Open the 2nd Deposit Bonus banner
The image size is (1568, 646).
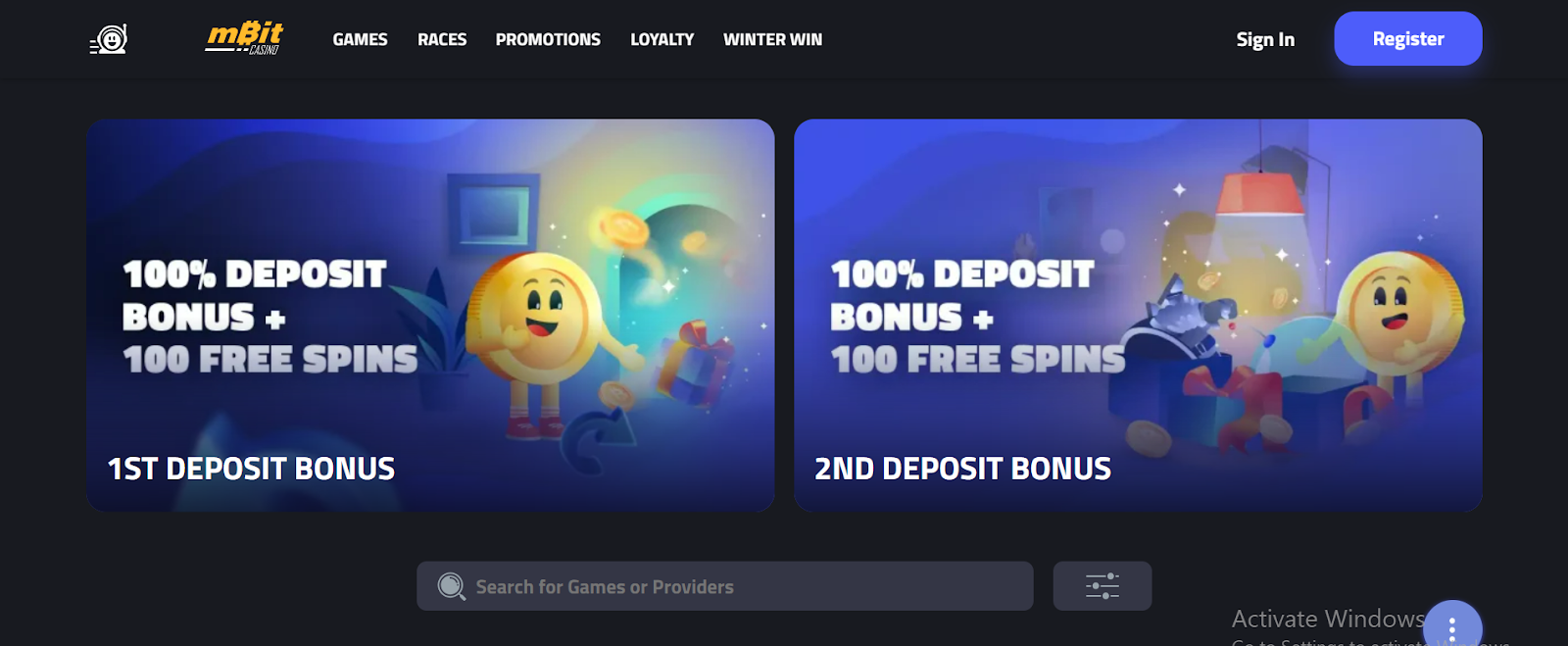(x=1138, y=315)
